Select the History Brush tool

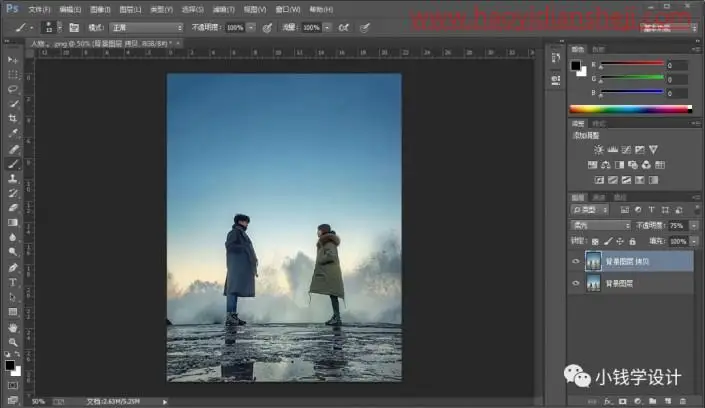pyautogui.click(x=13, y=193)
